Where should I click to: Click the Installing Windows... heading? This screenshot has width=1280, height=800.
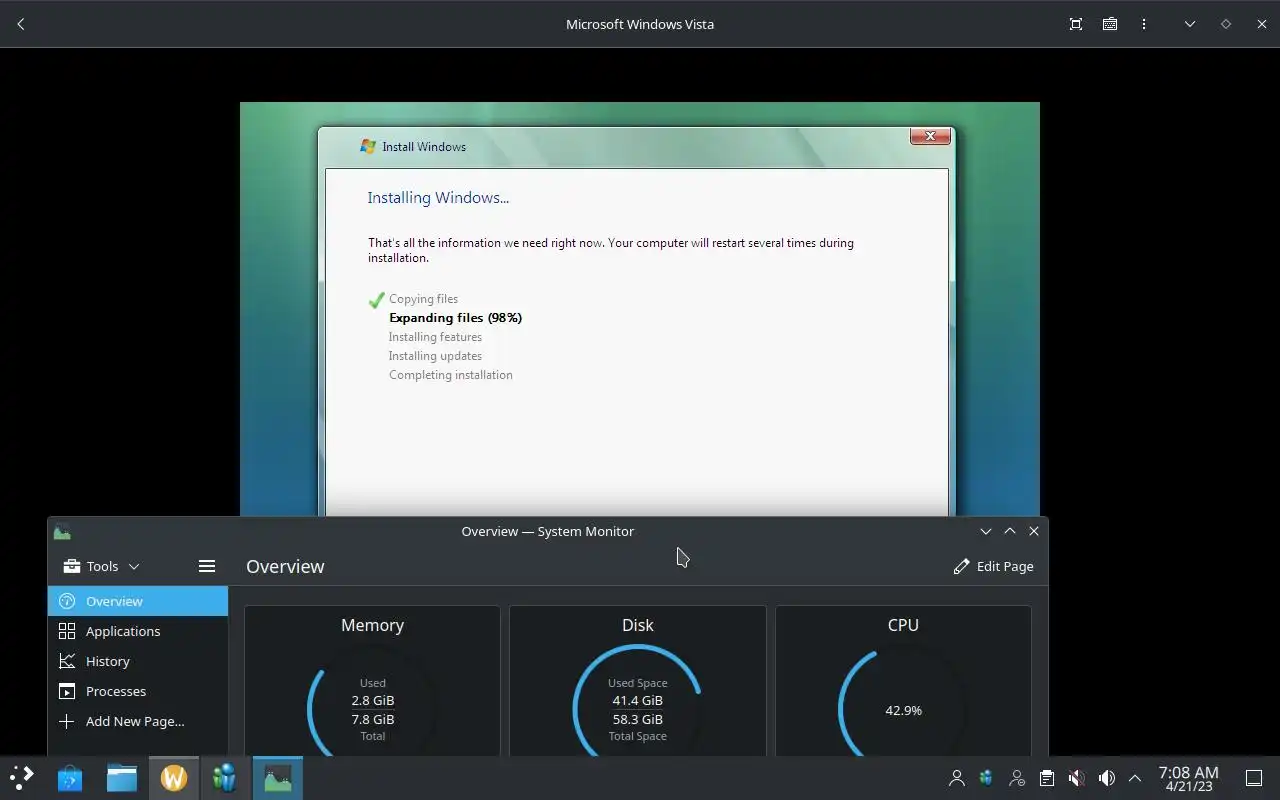[x=438, y=198]
